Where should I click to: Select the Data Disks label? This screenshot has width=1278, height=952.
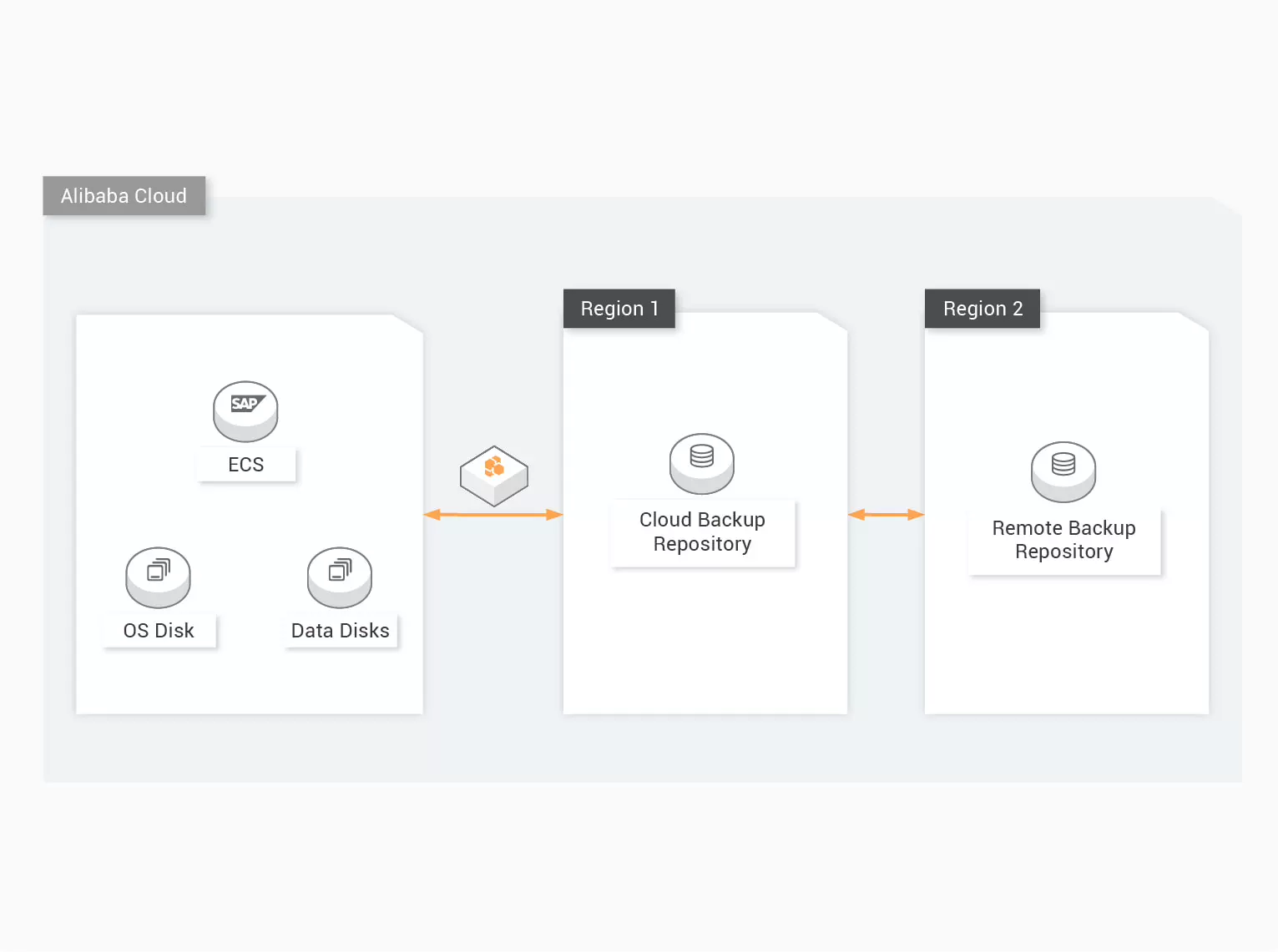click(x=341, y=631)
